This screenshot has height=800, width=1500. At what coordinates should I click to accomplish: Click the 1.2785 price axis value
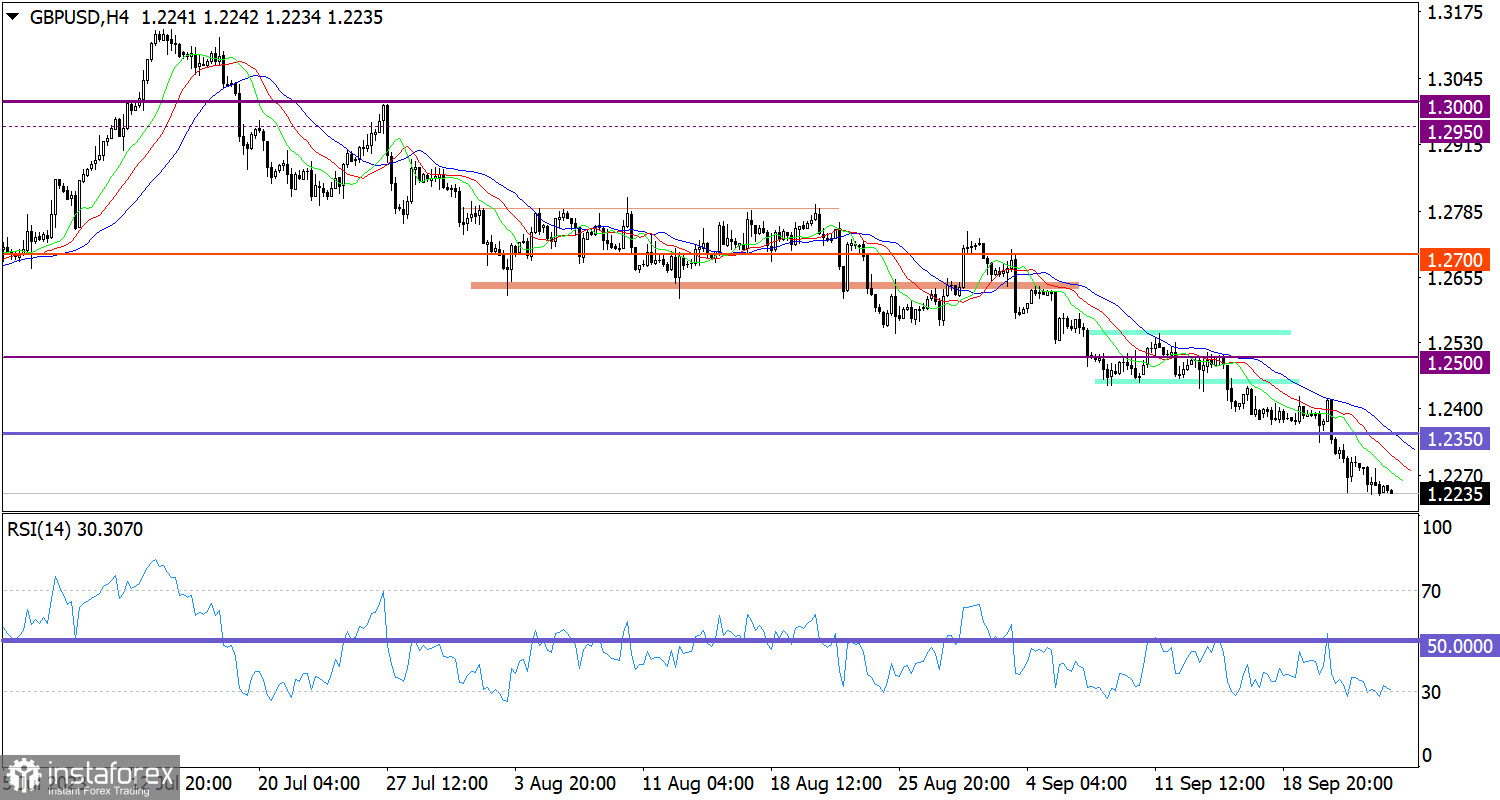1456,212
